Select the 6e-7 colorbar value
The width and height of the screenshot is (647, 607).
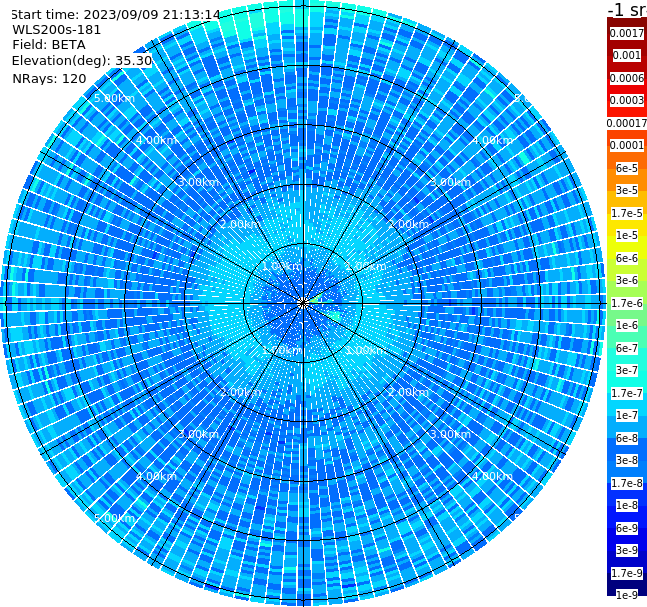pyautogui.click(x=627, y=348)
